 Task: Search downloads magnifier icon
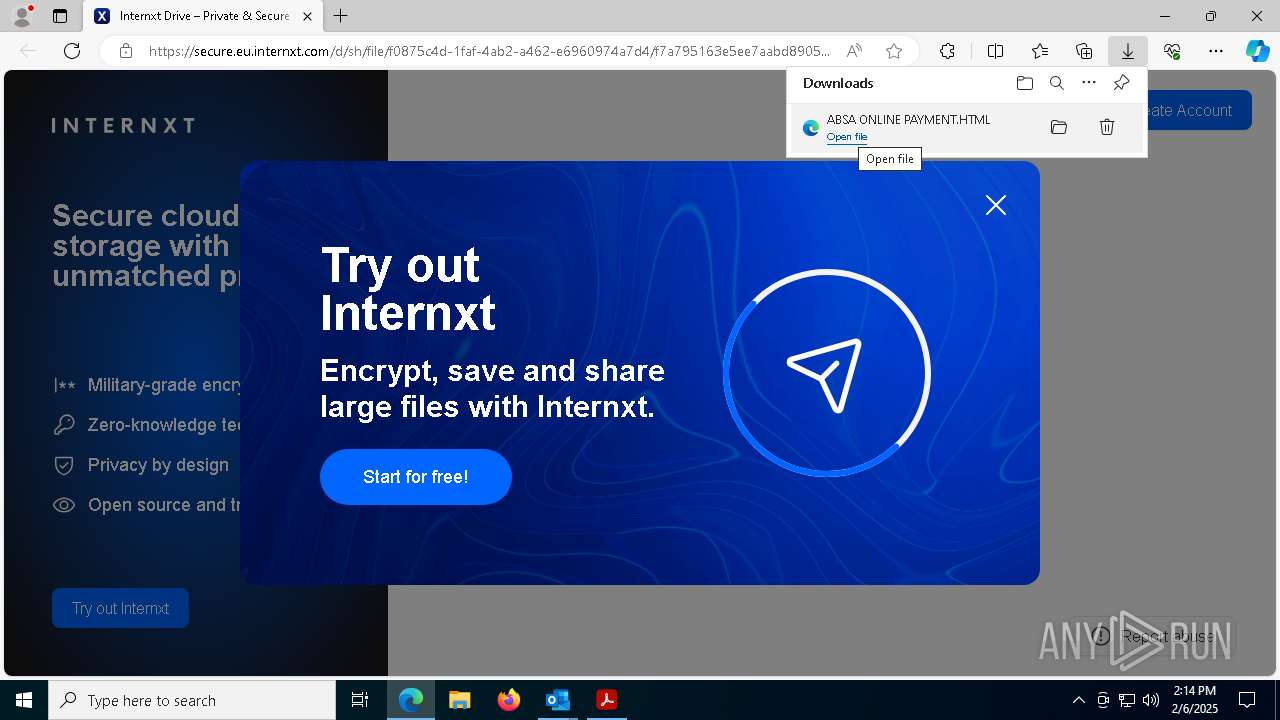pyautogui.click(x=1056, y=83)
